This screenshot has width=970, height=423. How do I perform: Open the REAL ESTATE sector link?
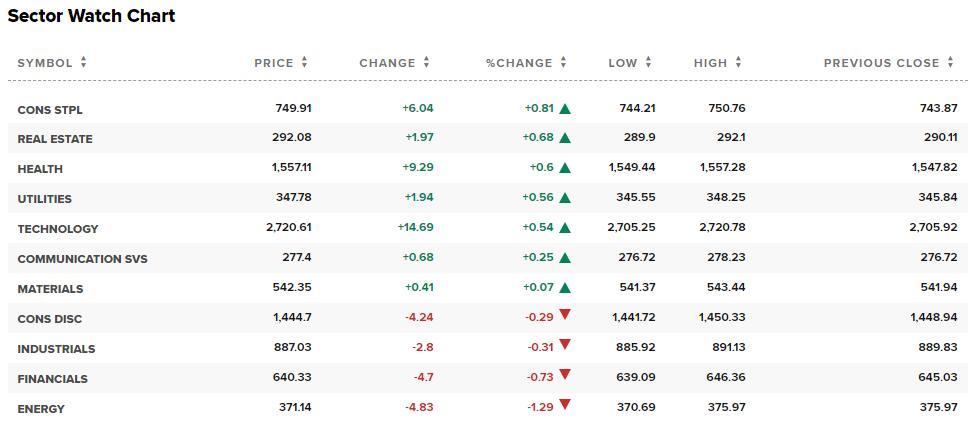55,139
